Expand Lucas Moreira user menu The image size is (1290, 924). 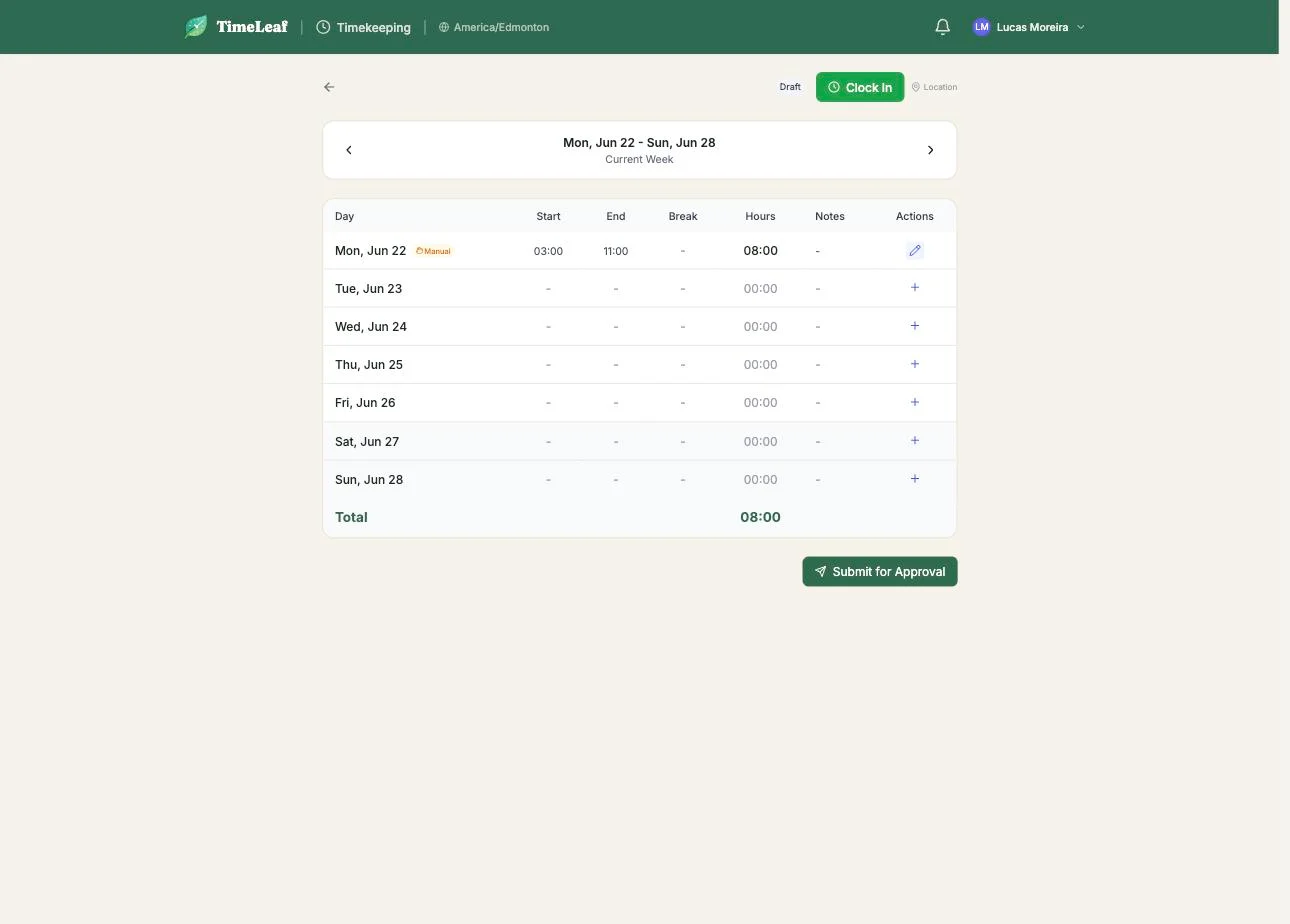(x=1029, y=27)
